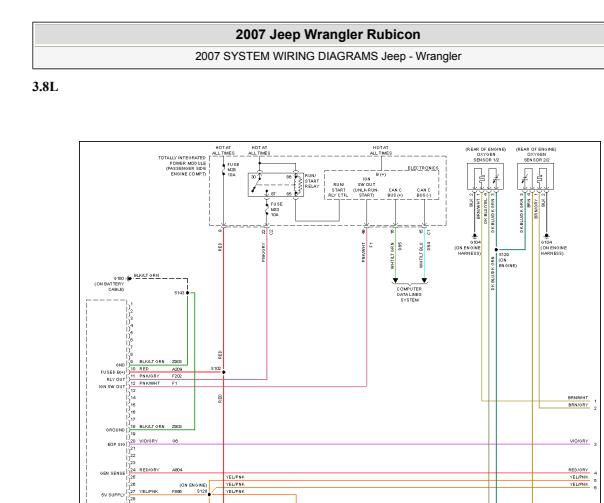Click the Run/Start Relay symbol
This screenshot has width=604, height=503.
pyautogui.click(x=276, y=185)
